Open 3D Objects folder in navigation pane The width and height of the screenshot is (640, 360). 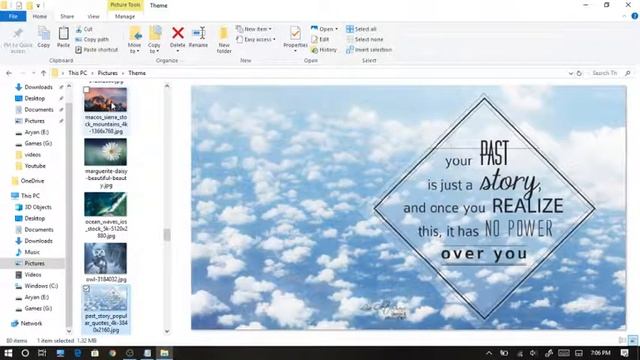click(x=38, y=207)
